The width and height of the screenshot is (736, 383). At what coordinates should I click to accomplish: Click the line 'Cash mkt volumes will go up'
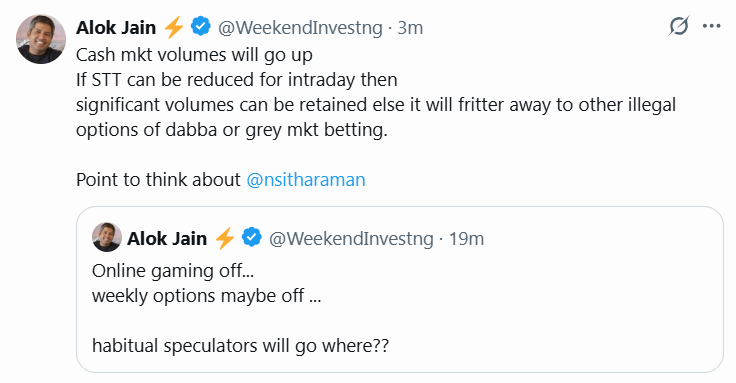(x=194, y=55)
